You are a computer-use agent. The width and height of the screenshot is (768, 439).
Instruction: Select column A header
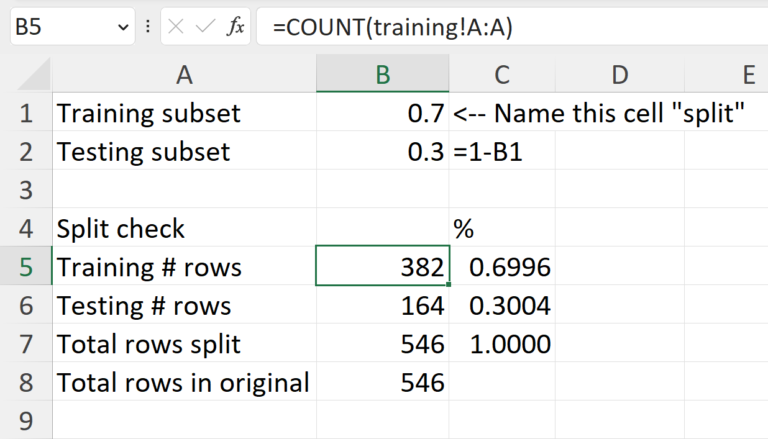point(184,74)
